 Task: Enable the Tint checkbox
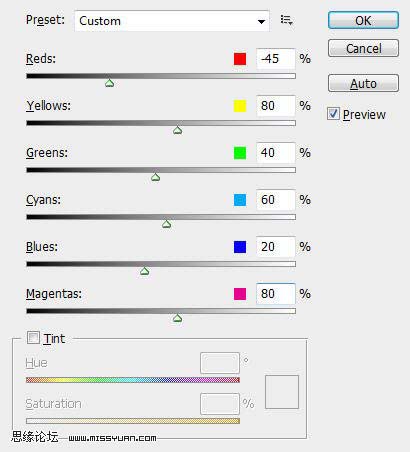(33, 338)
